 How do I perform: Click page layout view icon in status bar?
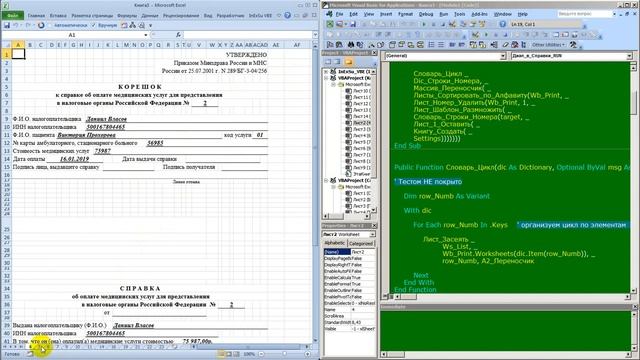[229, 354]
